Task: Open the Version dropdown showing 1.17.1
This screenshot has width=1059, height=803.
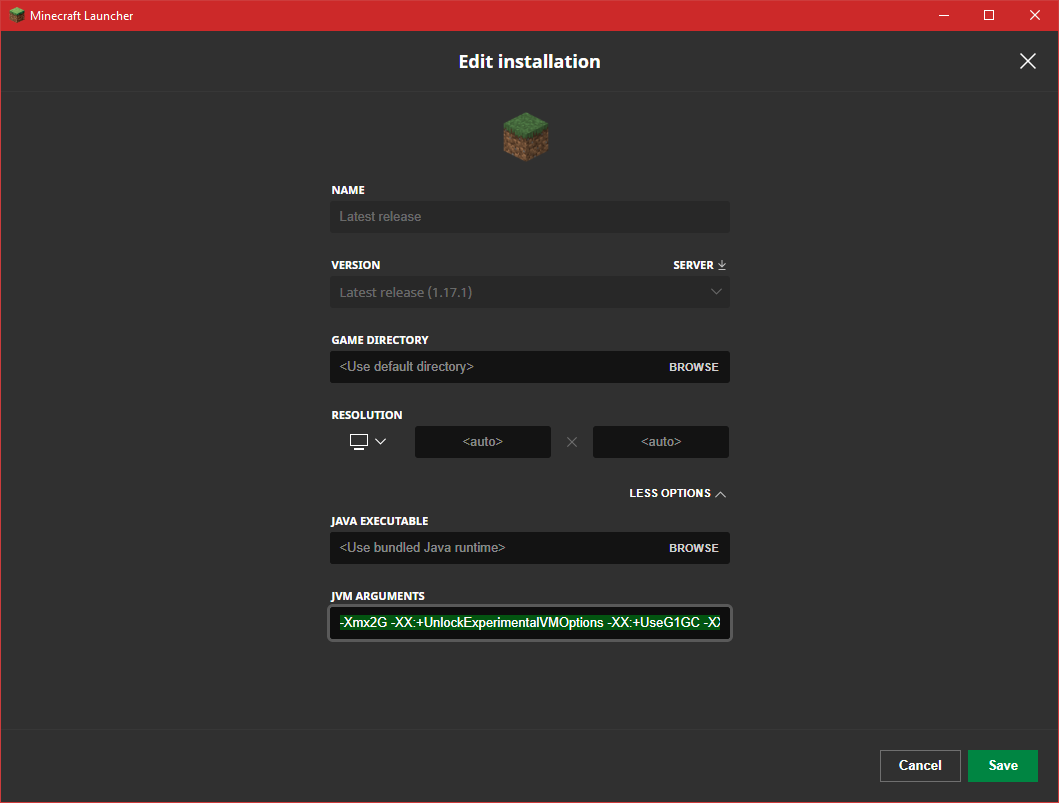Action: tap(530, 292)
